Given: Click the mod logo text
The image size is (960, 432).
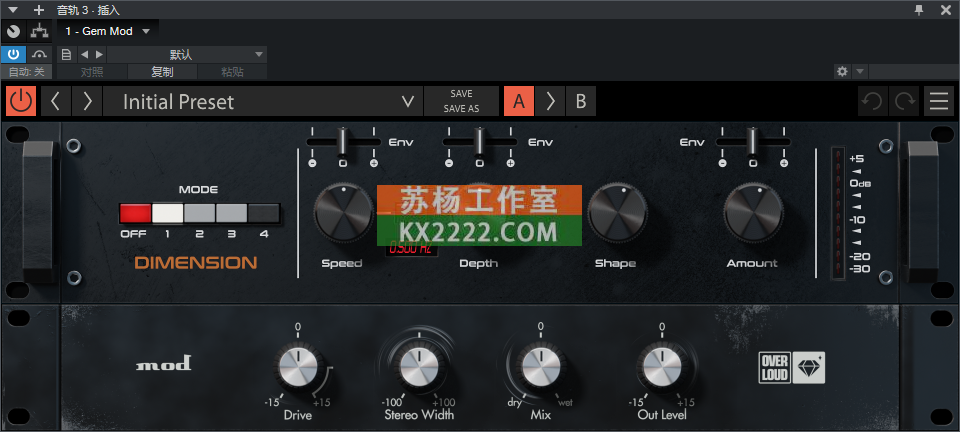Looking at the screenshot, I should 163,363.
